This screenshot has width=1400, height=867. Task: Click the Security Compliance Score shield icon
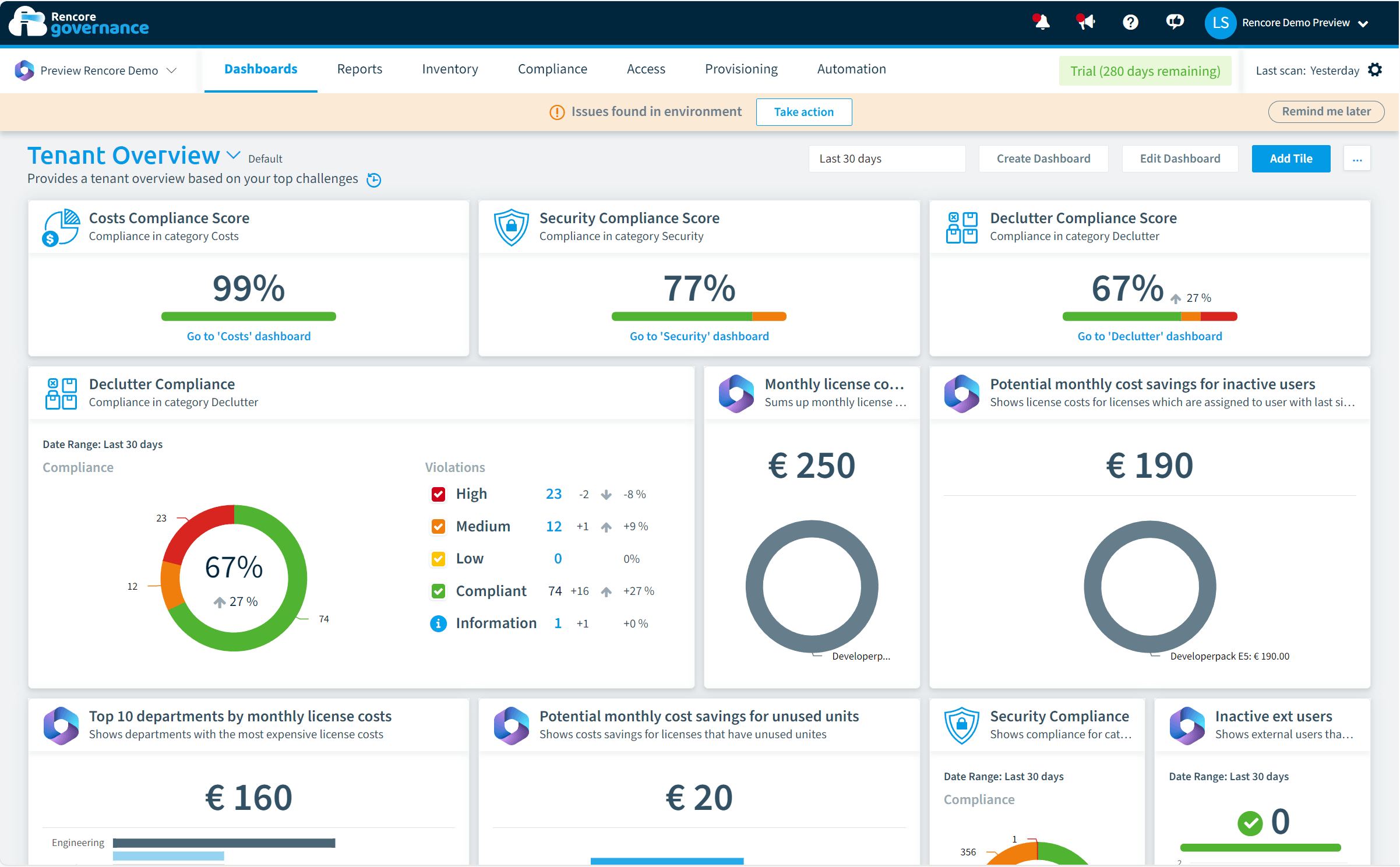(512, 227)
